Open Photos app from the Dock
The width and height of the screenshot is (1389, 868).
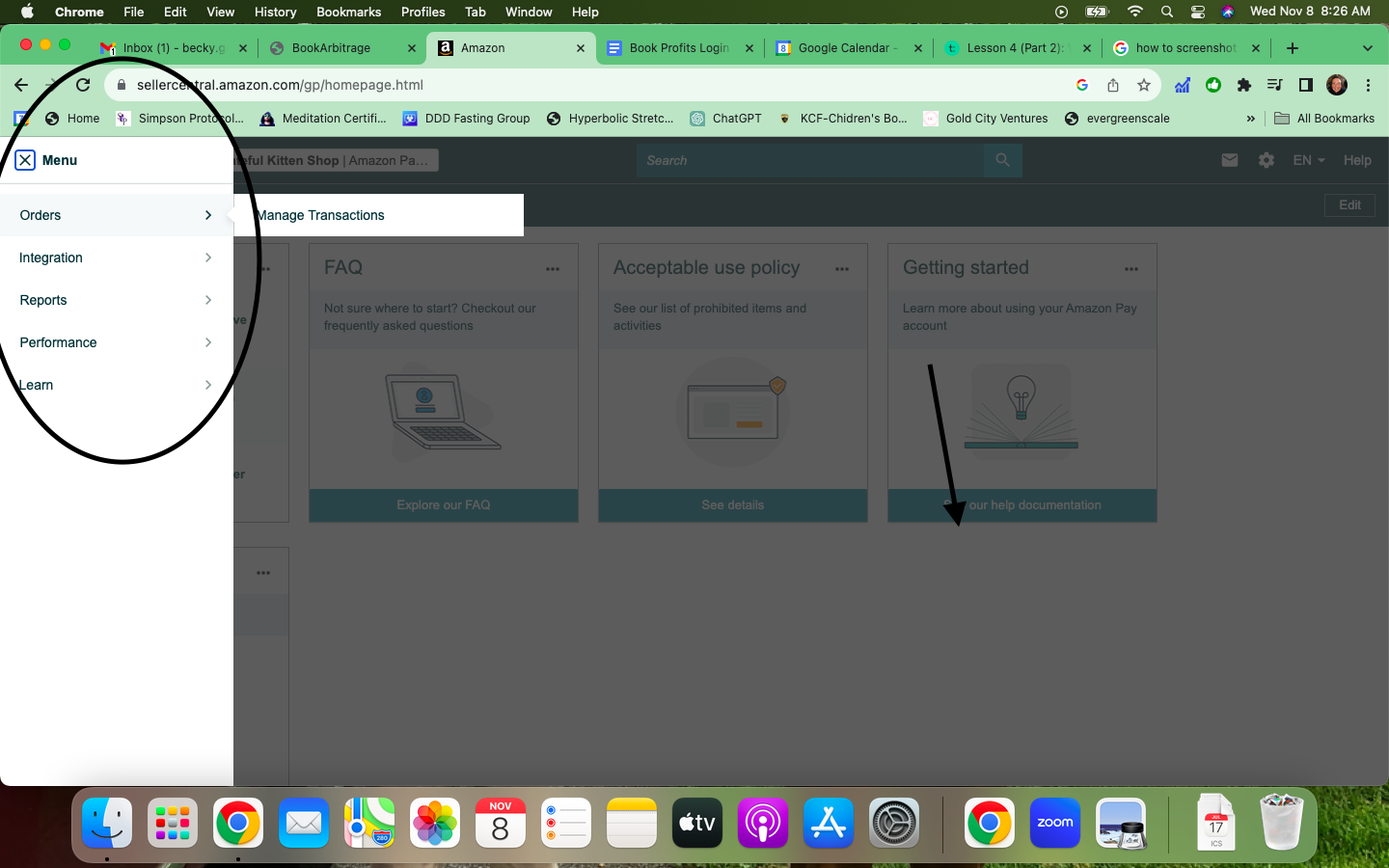pyautogui.click(x=435, y=823)
